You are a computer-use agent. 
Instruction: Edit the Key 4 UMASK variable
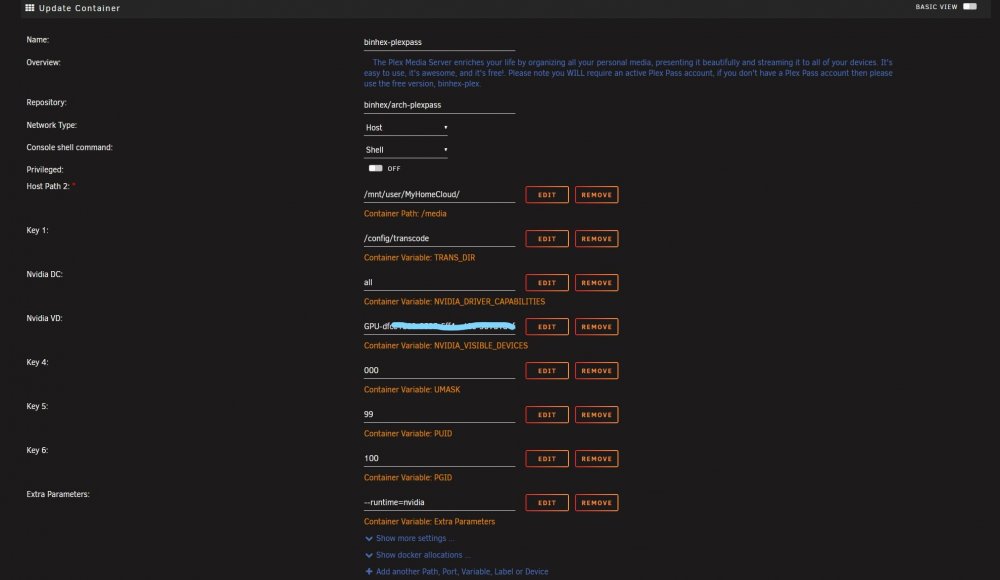coord(547,371)
